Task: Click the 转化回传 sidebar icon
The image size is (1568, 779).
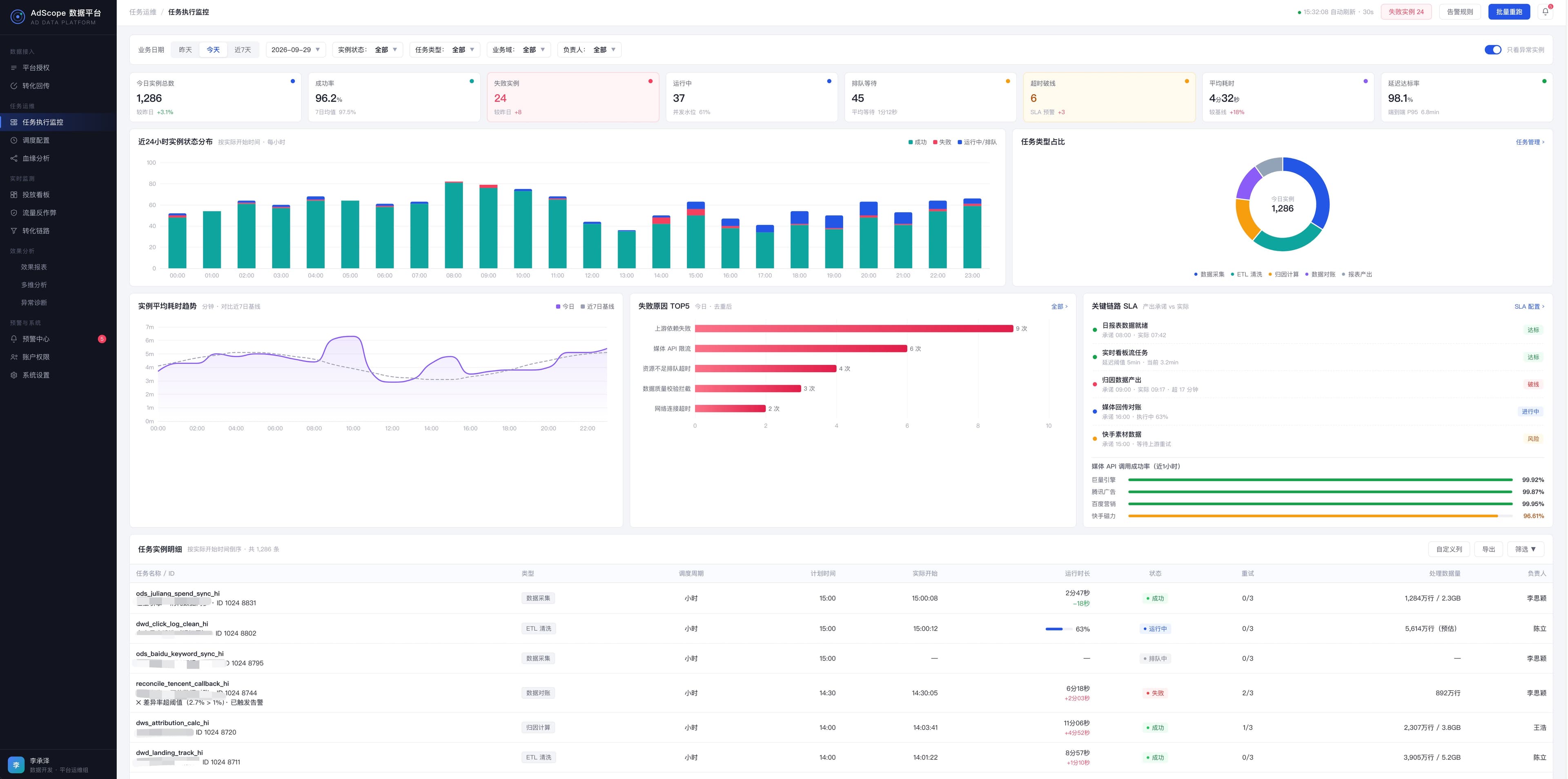Action: tap(14, 86)
